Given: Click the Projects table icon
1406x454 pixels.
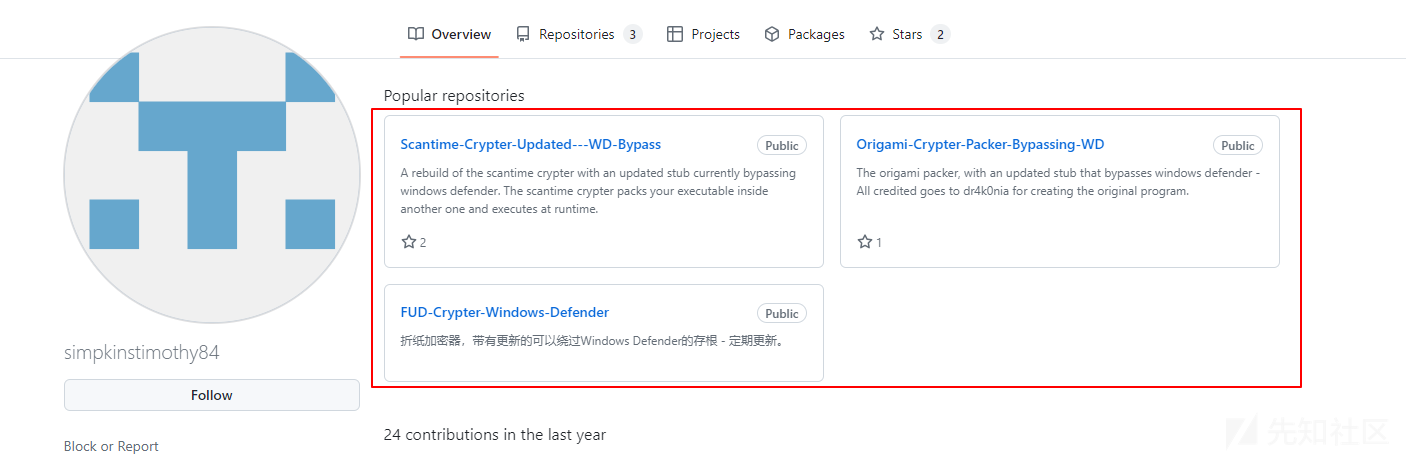Looking at the screenshot, I should point(675,34).
